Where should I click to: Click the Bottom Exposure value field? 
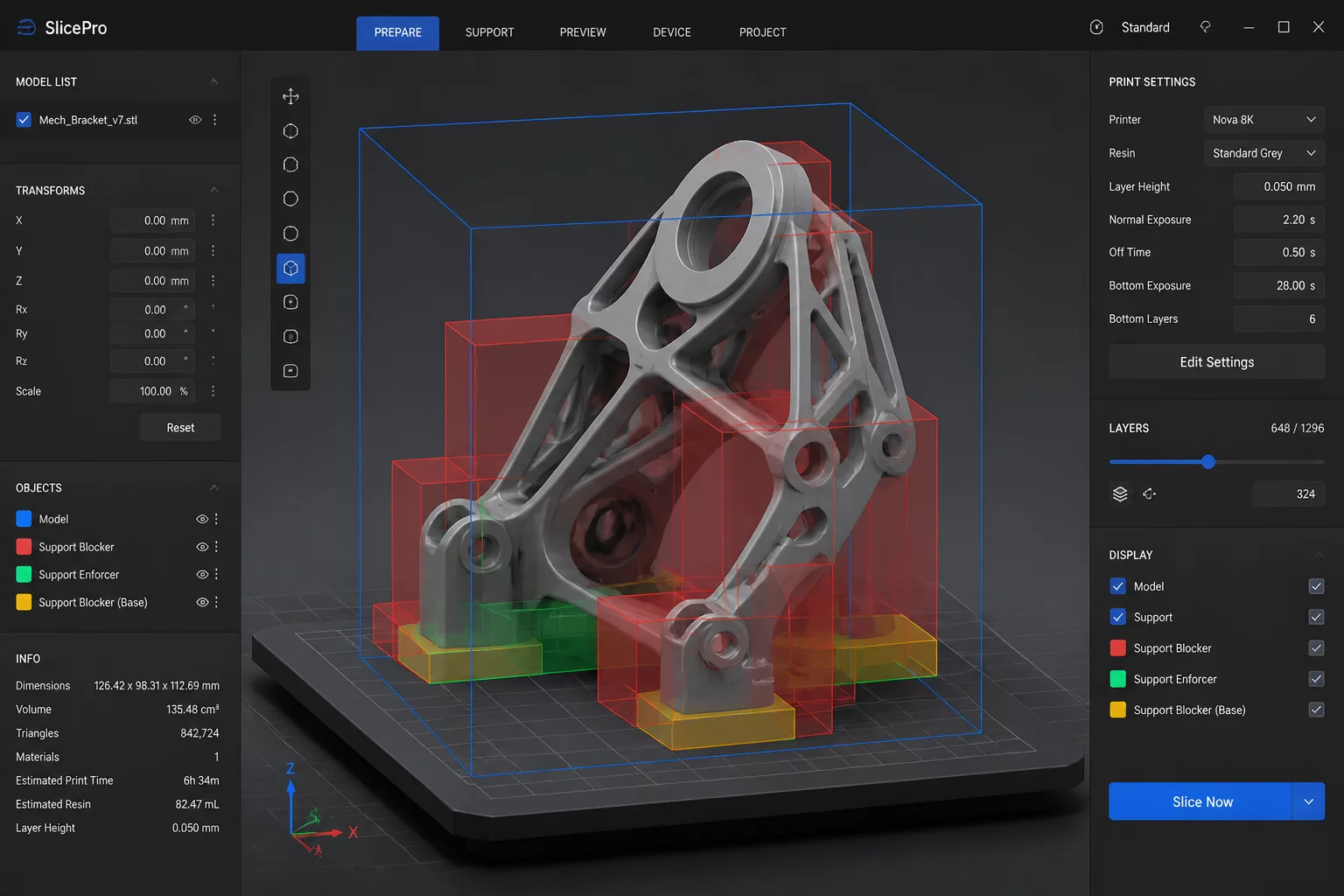coord(1278,285)
